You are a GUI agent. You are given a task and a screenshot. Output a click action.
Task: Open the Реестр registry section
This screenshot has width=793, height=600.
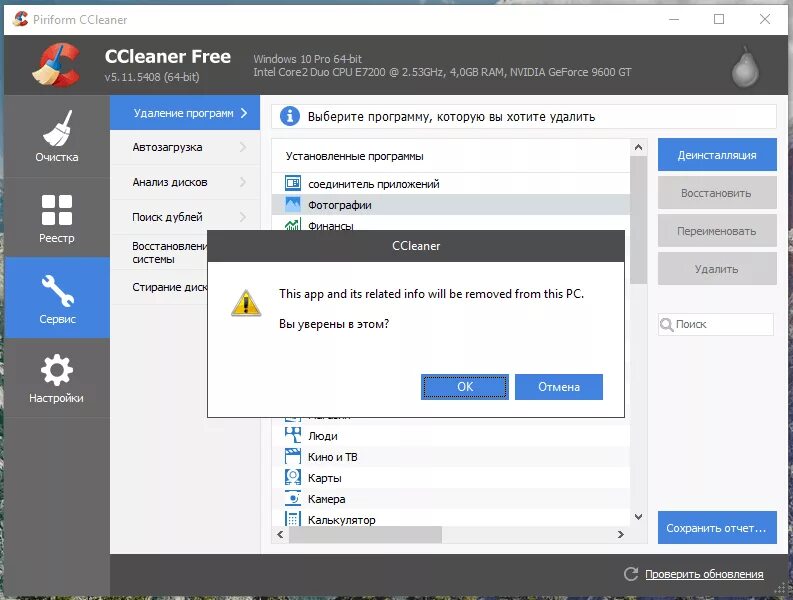click(57, 218)
